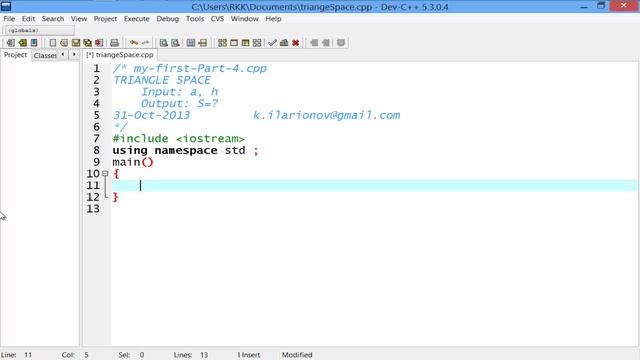Click the 'Lines: 13' status bar entry
This screenshot has width=640, height=360.
pyautogui.click(x=191, y=355)
